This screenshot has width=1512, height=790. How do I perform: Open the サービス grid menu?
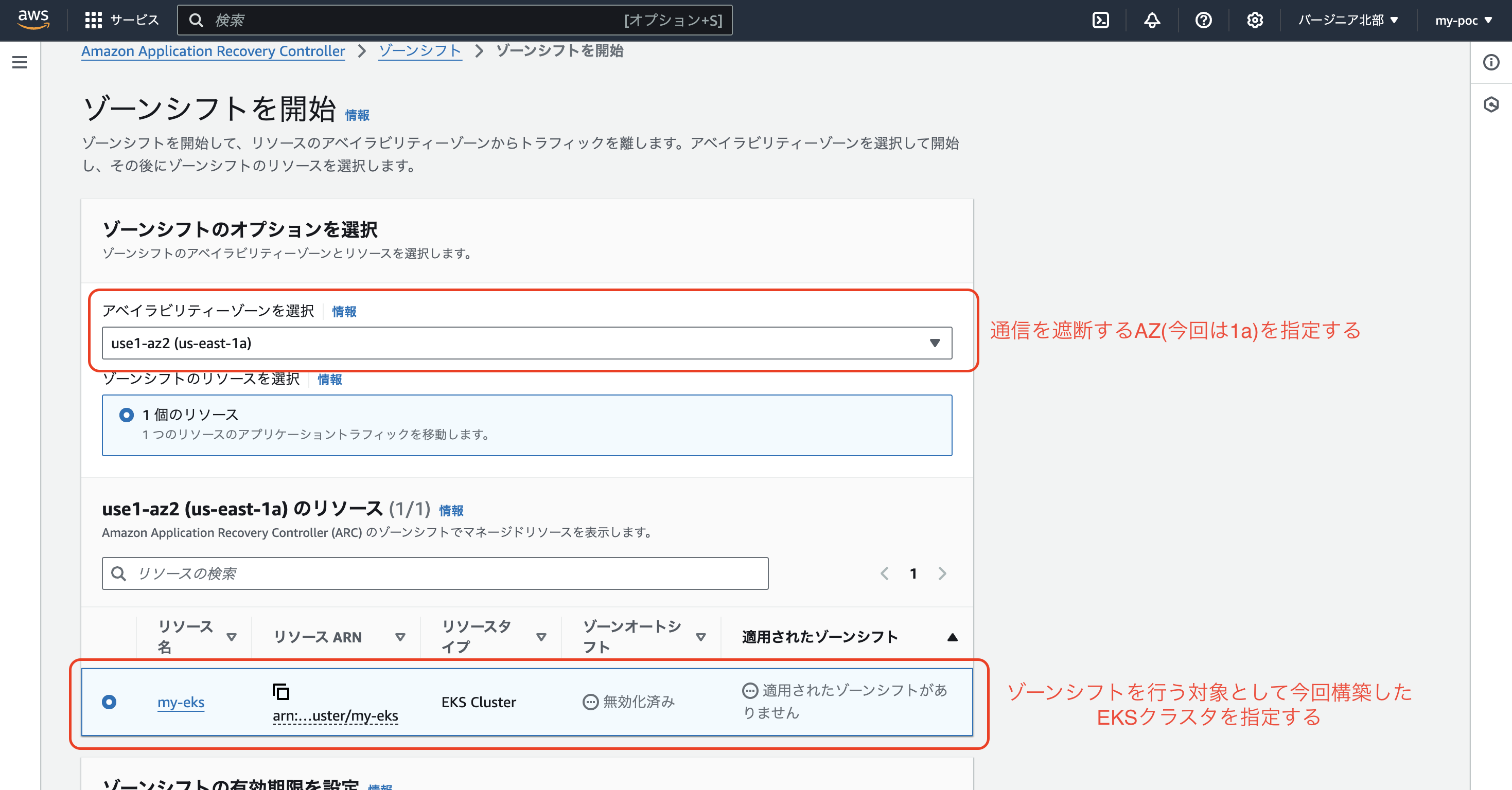point(121,20)
